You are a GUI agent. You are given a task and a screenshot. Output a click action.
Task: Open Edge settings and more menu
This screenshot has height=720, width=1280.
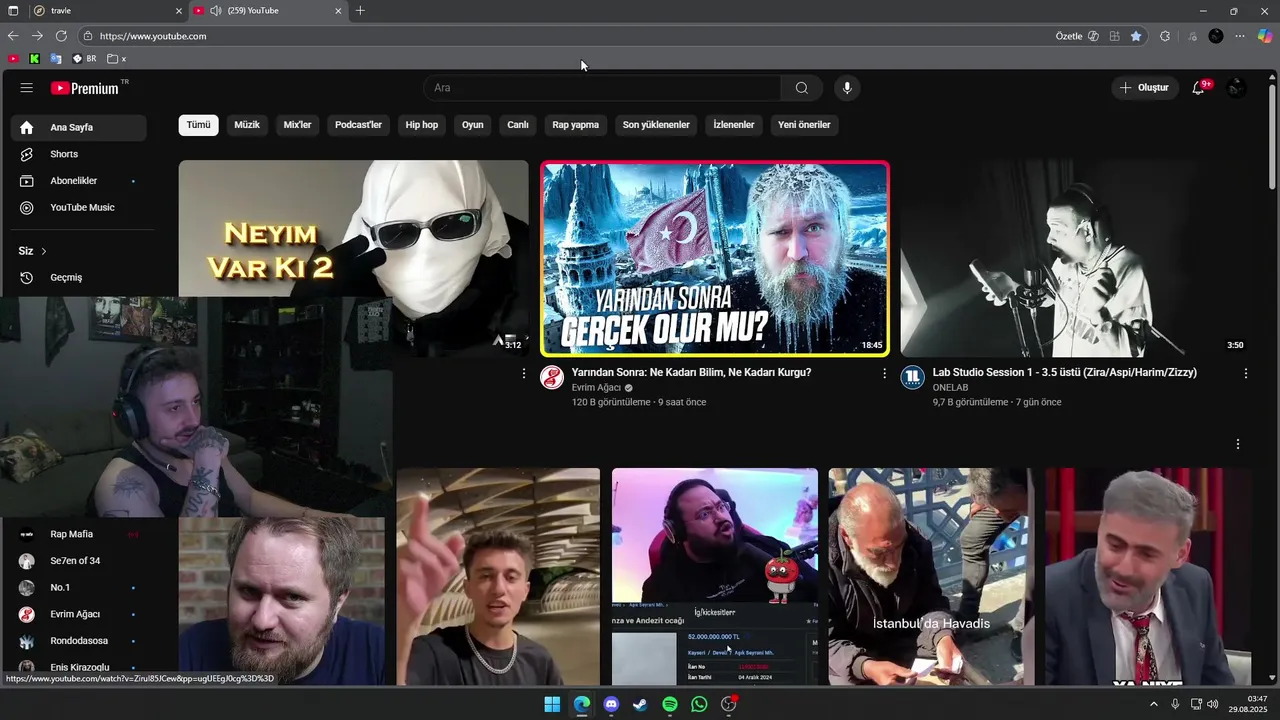click(x=1240, y=36)
